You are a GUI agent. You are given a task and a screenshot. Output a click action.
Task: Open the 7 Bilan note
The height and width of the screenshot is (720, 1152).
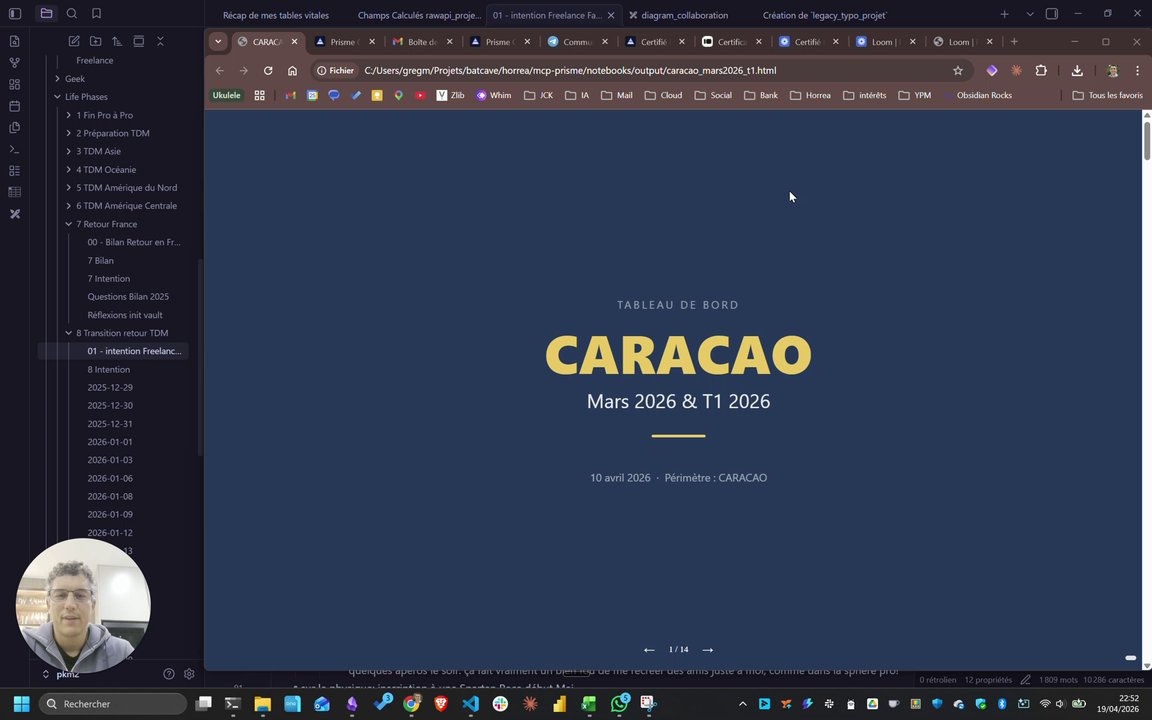101,260
